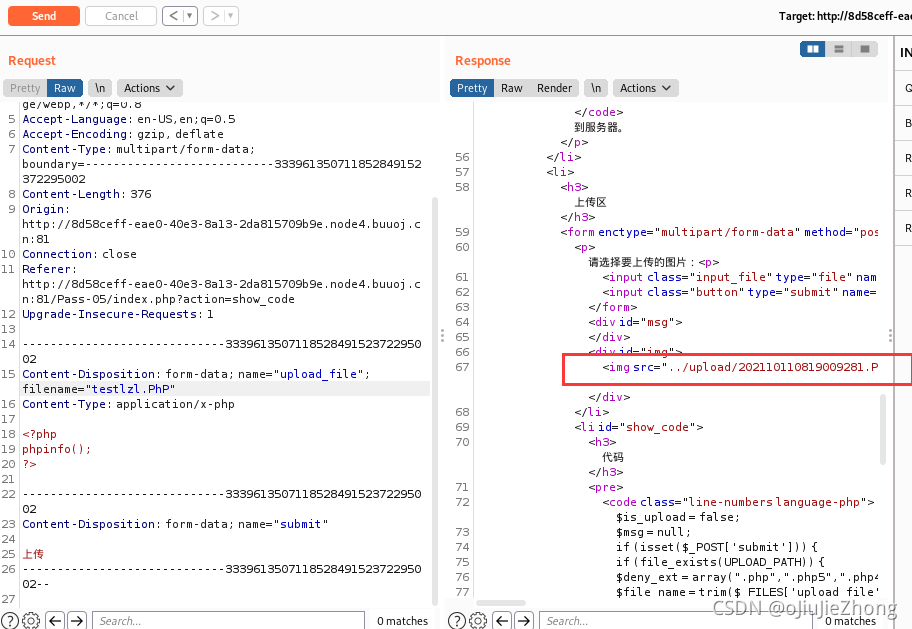Jump to the previous Response search match
The image size is (912, 629).
[x=502, y=621]
